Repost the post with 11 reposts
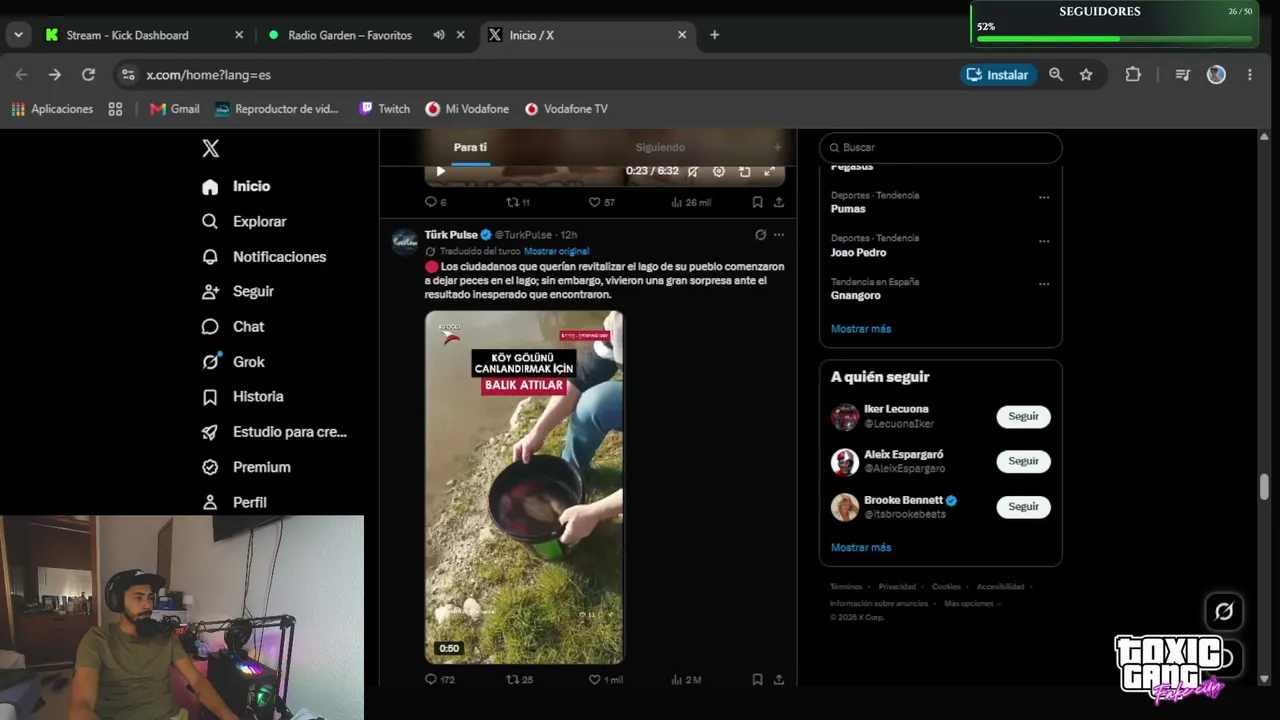 coord(518,202)
